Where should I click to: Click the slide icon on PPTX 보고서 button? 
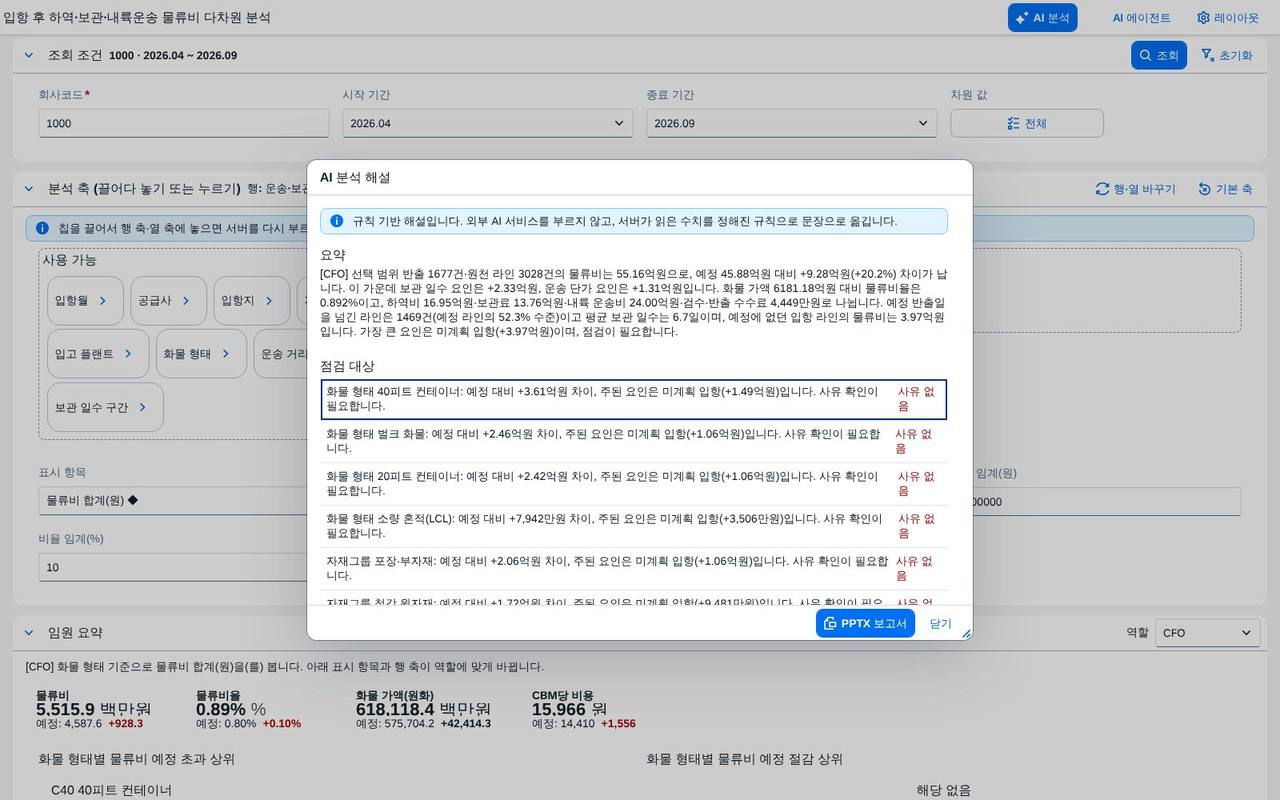tap(830, 623)
